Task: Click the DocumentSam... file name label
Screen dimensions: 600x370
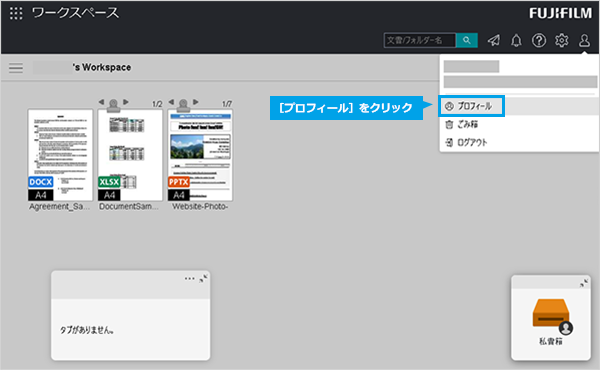Action: 129,207
